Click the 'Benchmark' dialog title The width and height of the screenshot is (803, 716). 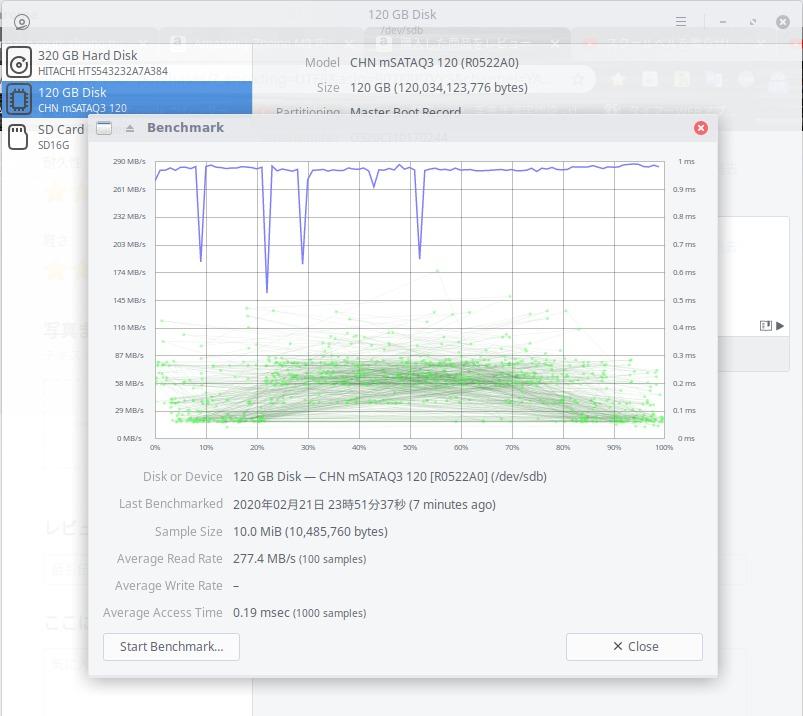coord(185,128)
